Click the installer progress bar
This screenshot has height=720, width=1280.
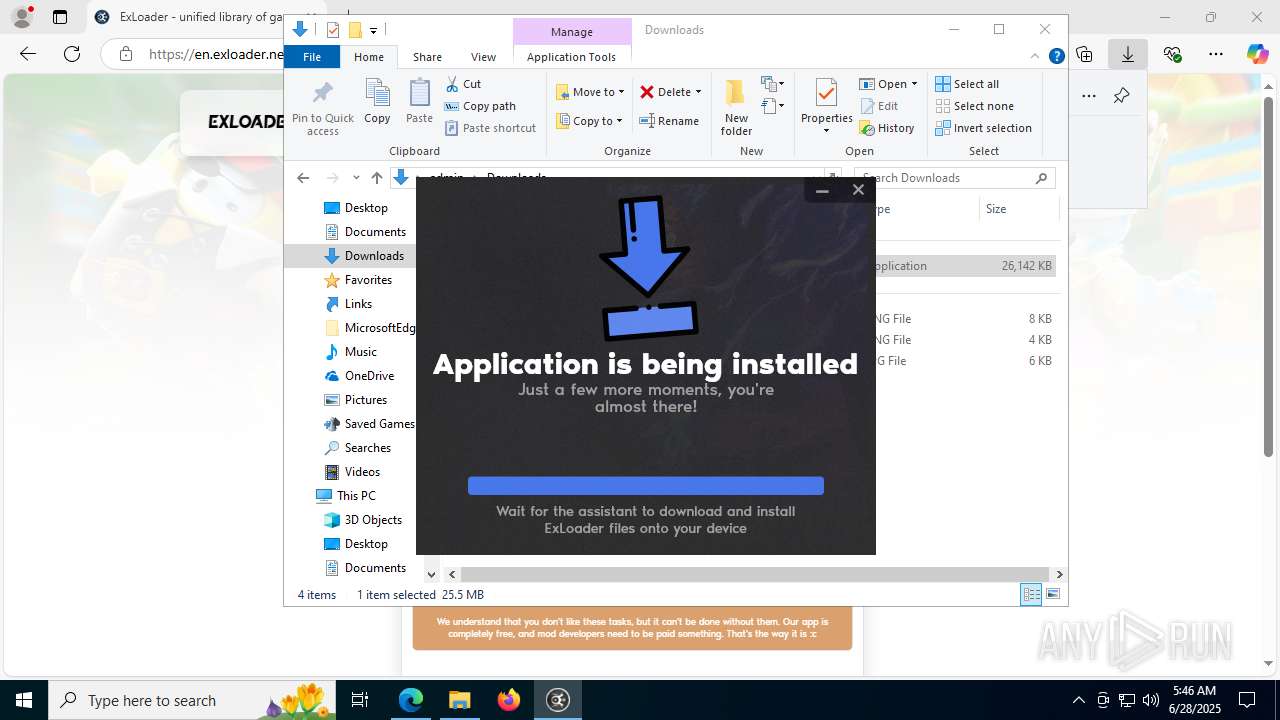pos(646,486)
